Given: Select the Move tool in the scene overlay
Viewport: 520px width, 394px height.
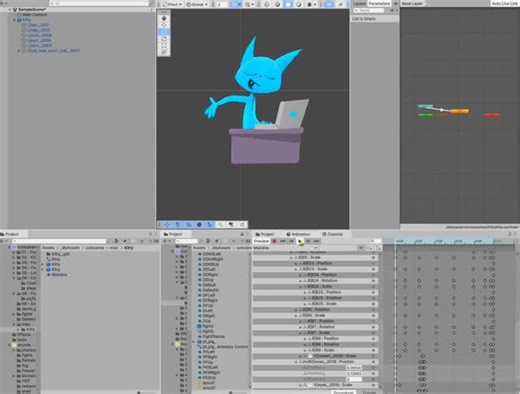Looking at the screenshot, I should (164, 25).
